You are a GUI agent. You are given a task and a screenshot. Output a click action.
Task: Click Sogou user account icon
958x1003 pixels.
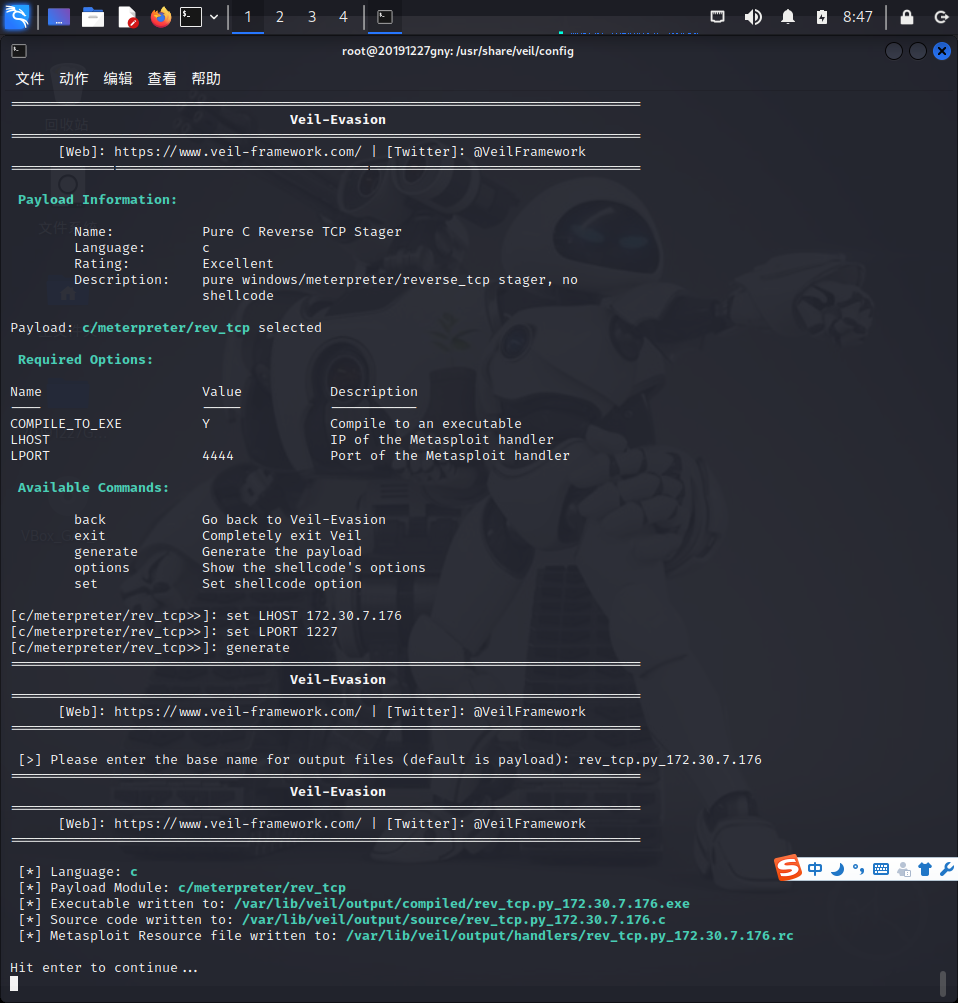point(904,869)
